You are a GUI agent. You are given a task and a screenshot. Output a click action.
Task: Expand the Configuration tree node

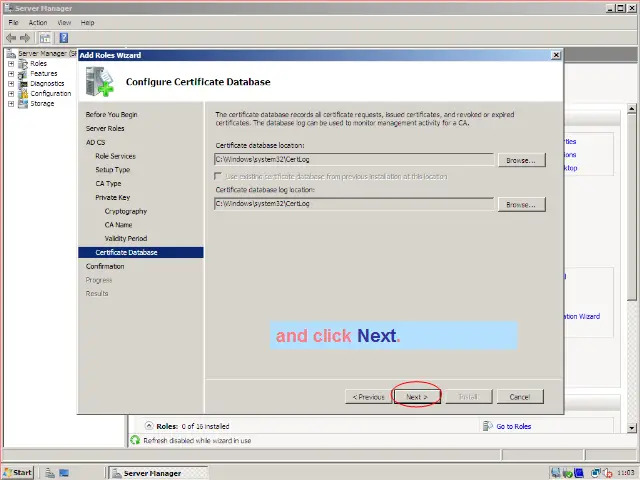coord(11,93)
